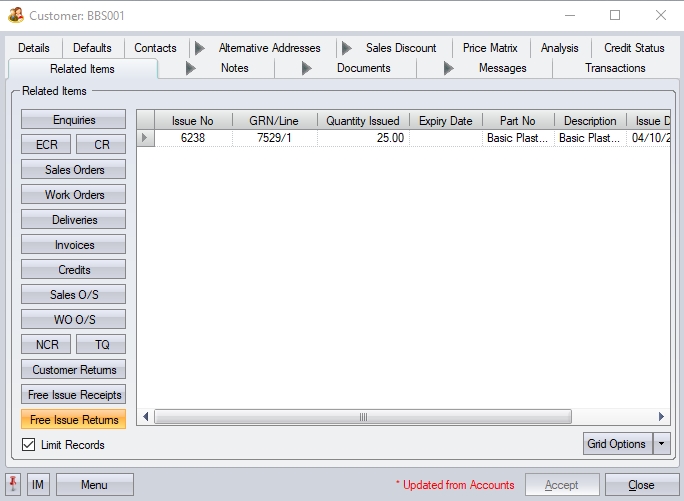Click the red pin icon at bottom left
Screen dimensions: 684x501
(x=14, y=485)
